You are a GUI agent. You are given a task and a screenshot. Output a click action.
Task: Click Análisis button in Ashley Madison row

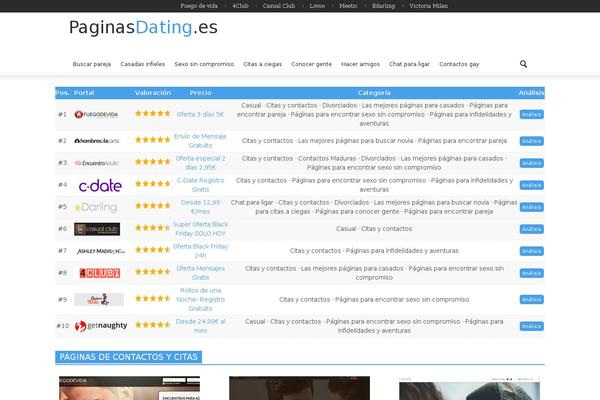532,251
